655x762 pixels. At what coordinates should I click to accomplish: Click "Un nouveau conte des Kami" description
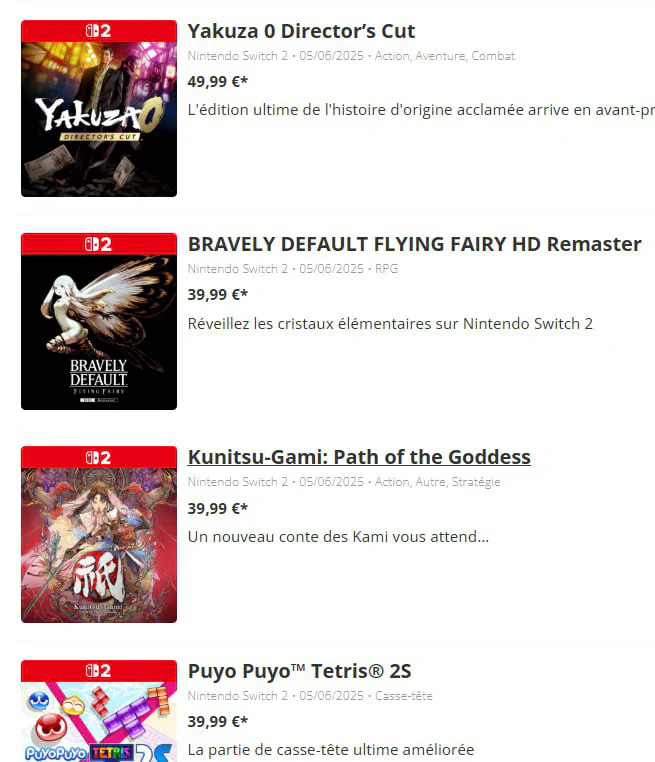point(338,537)
